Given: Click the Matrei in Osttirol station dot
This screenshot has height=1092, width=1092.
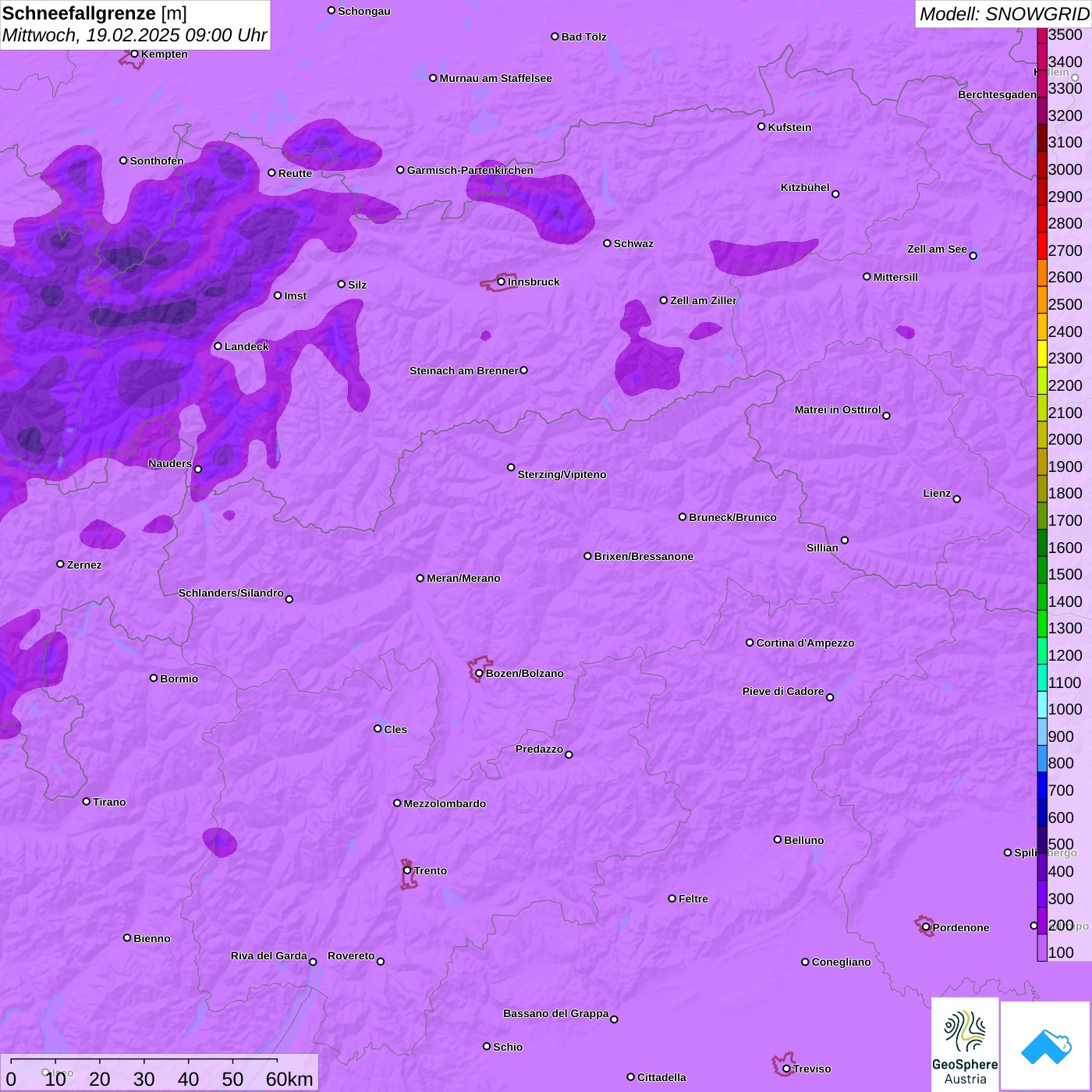Looking at the screenshot, I should click(886, 416).
